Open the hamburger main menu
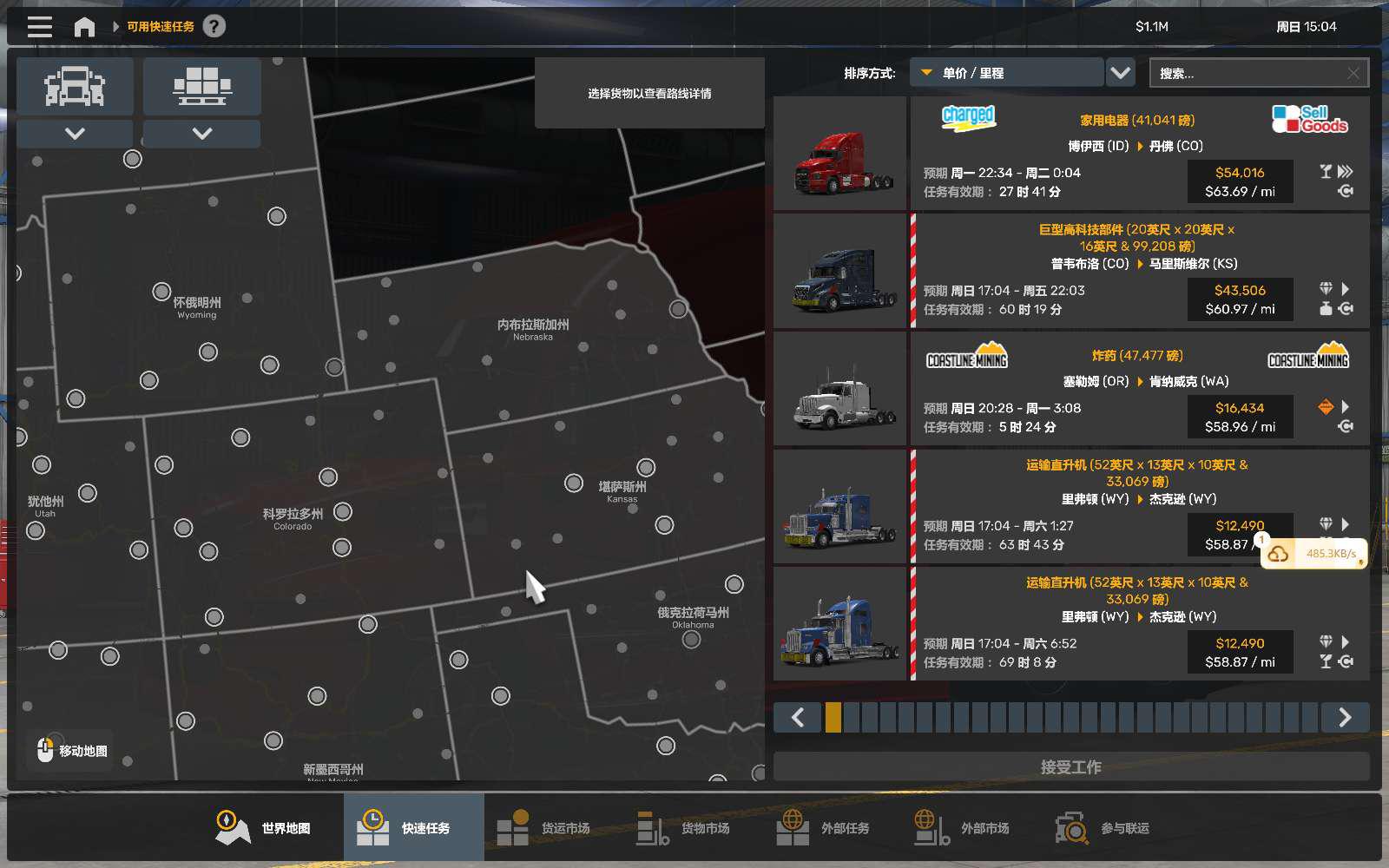The width and height of the screenshot is (1389, 868). click(x=39, y=27)
